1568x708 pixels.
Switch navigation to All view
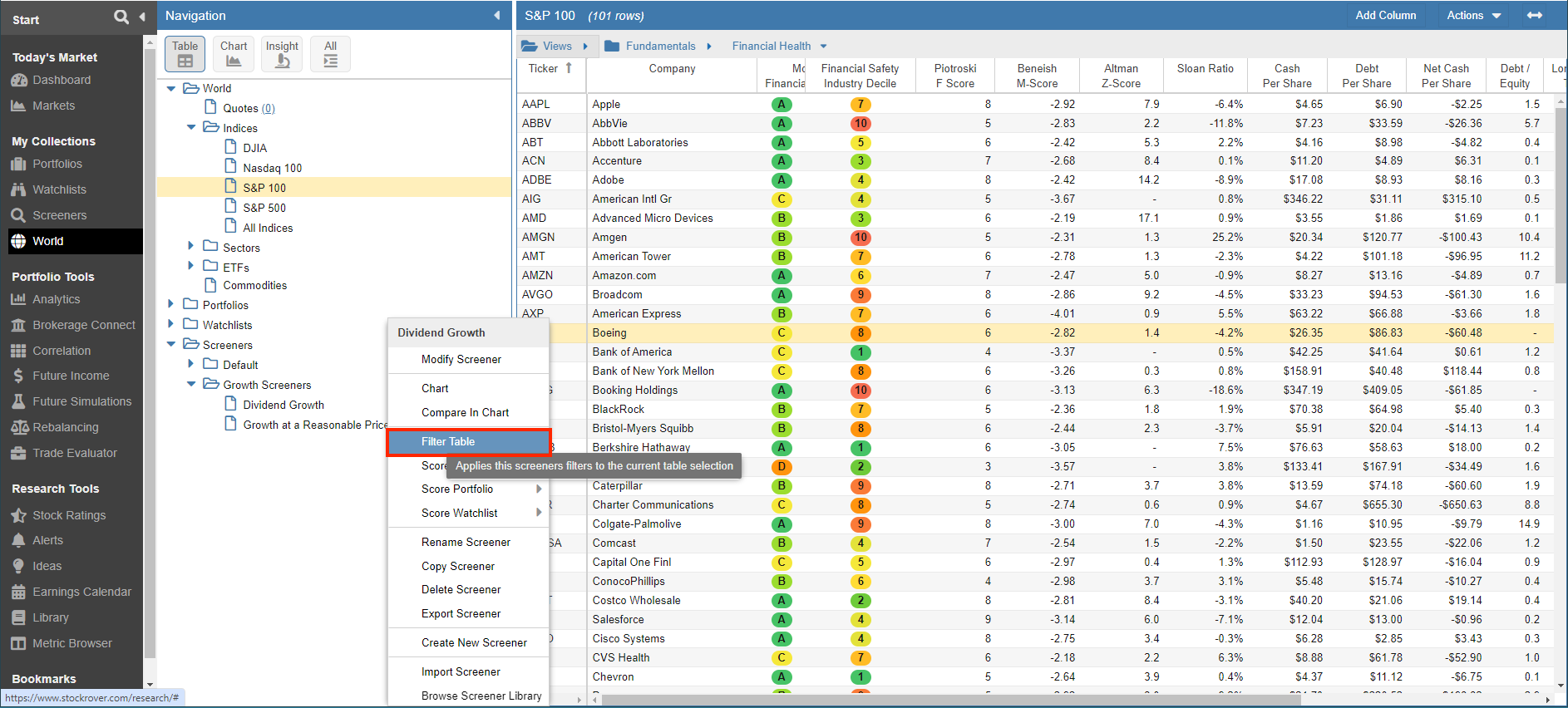[x=330, y=54]
